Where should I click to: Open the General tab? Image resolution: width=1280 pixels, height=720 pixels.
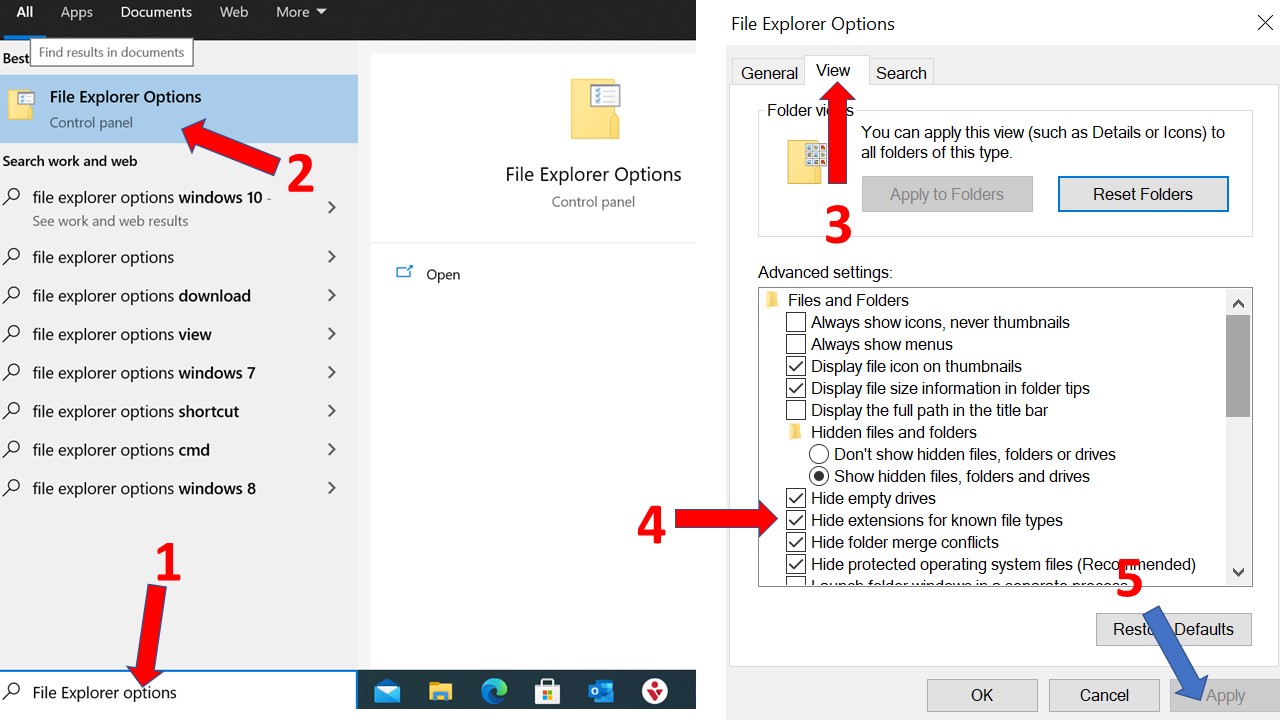pos(769,73)
